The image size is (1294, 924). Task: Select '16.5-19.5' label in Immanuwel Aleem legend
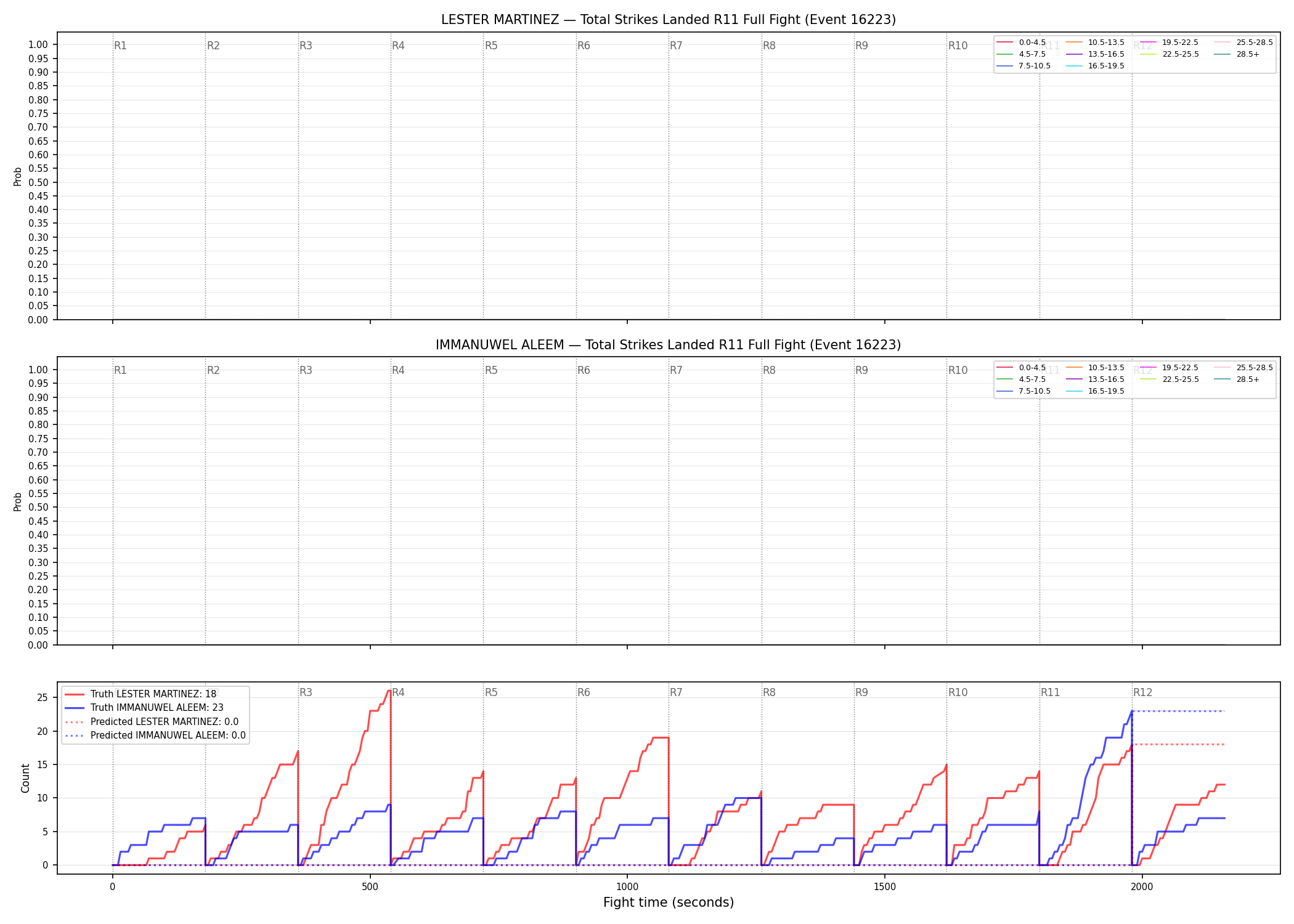click(1106, 391)
